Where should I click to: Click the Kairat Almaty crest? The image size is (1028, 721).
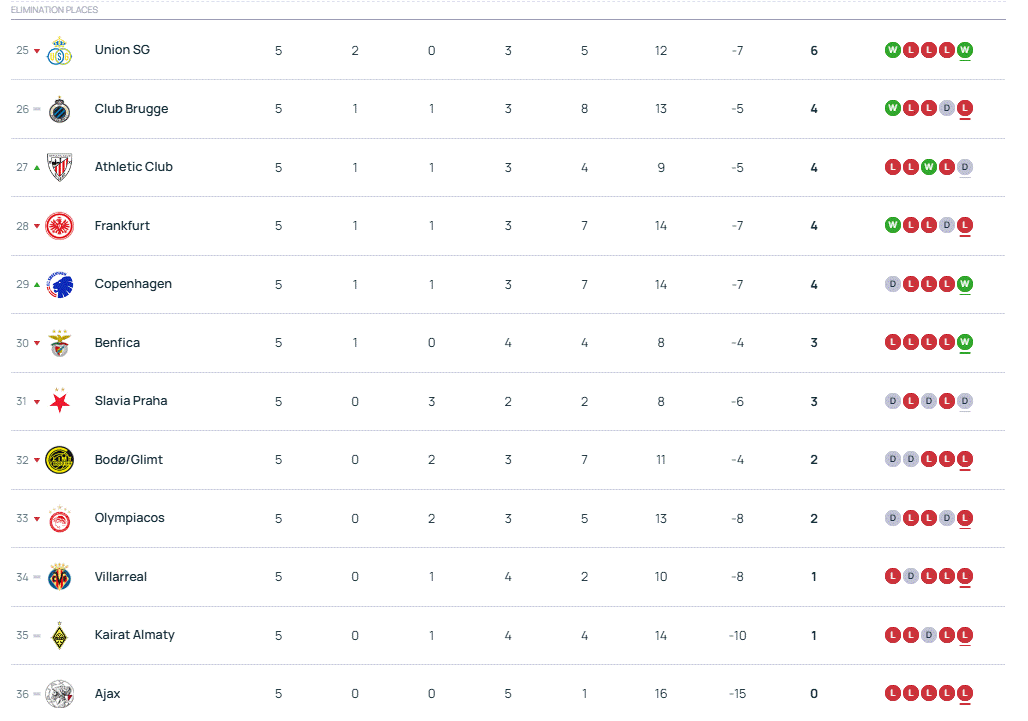tap(60, 636)
